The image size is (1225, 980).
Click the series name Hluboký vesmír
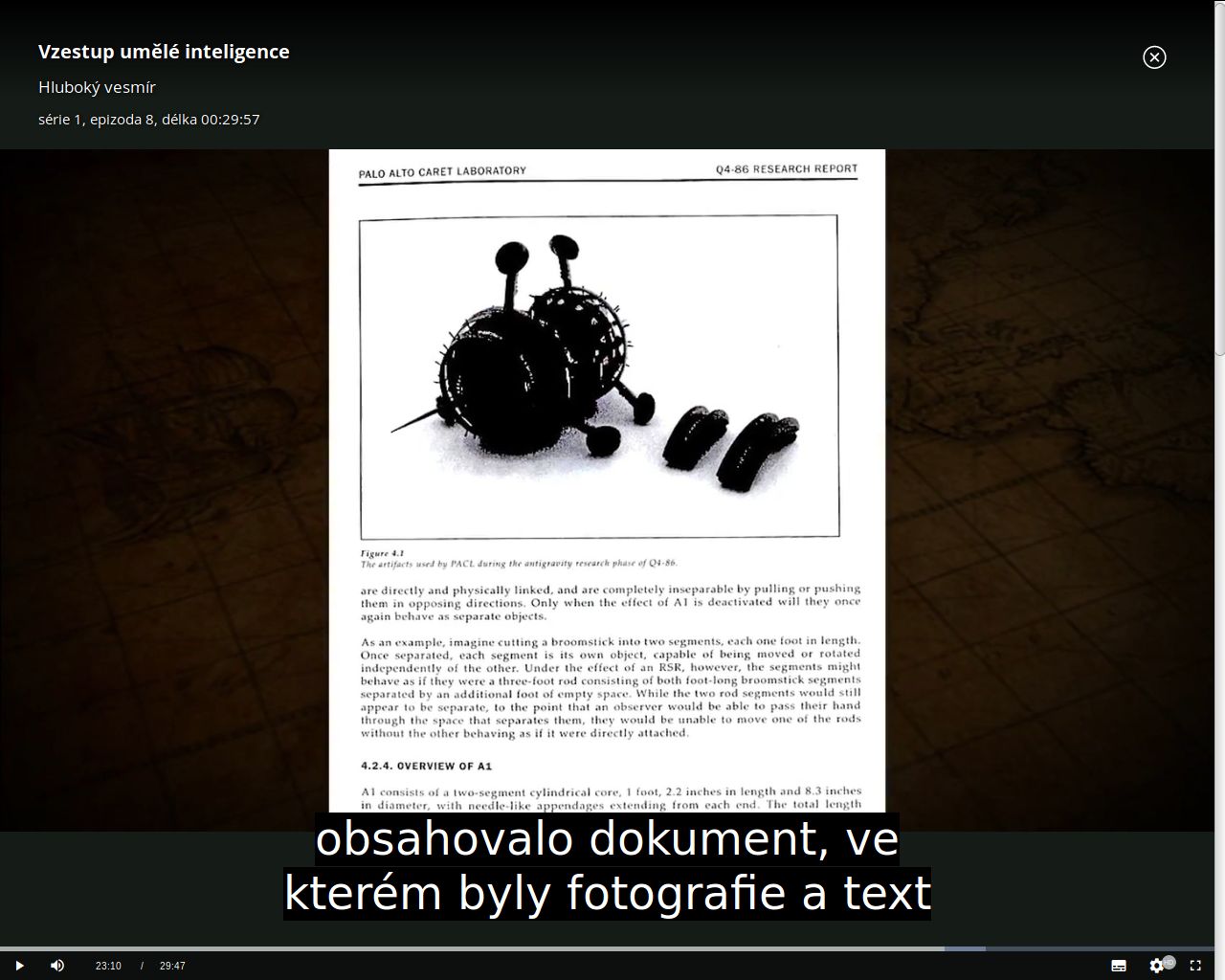click(x=97, y=87)
